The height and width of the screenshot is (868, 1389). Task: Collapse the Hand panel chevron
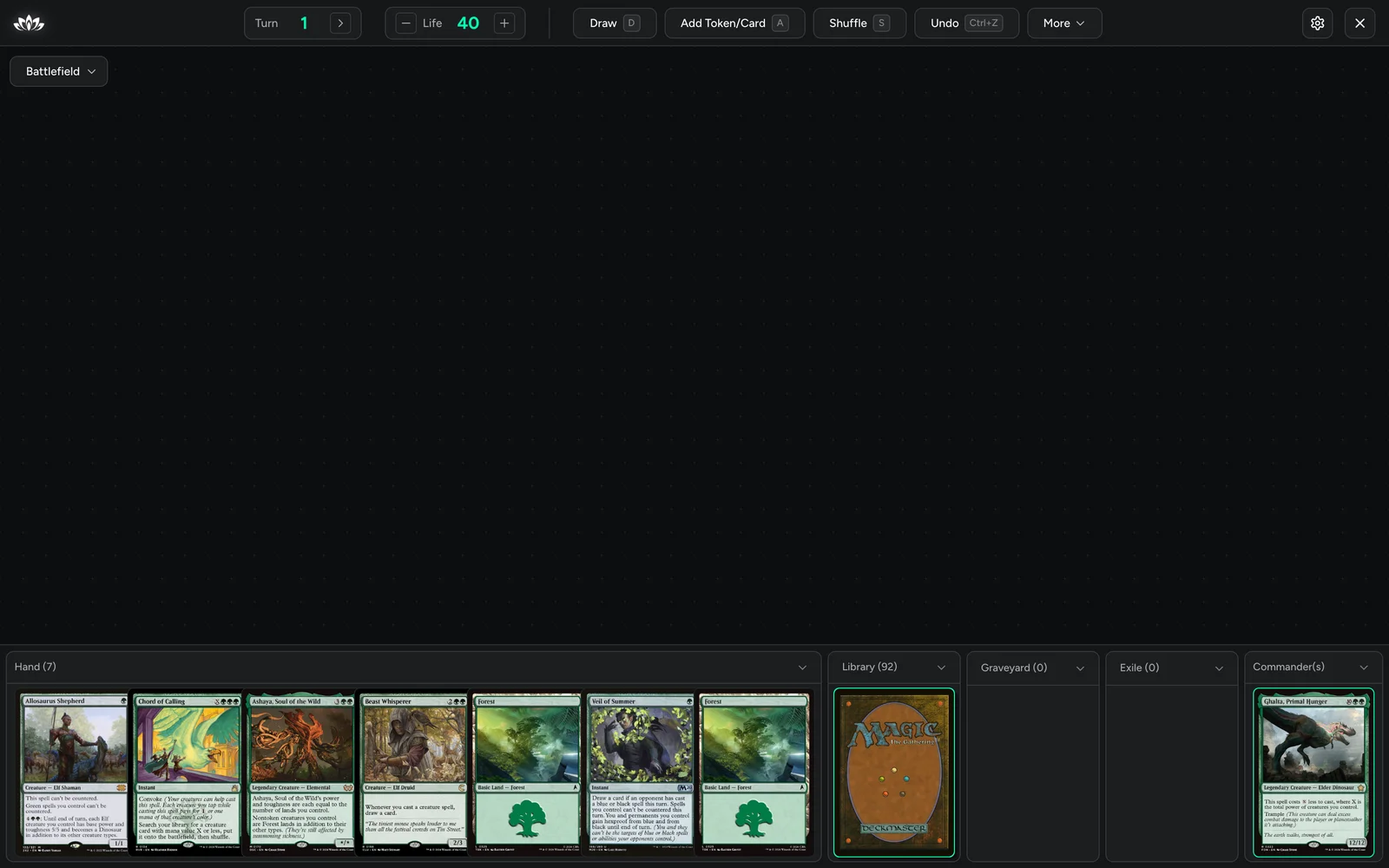[x=802, y=667]
